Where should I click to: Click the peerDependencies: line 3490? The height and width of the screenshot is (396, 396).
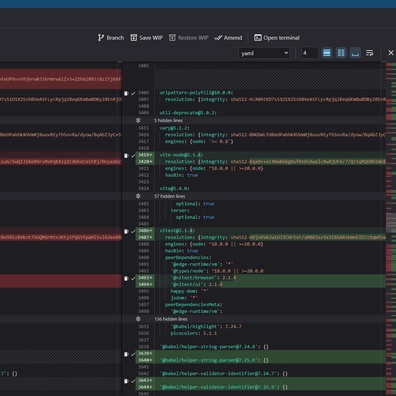click(x=188, y=257)
